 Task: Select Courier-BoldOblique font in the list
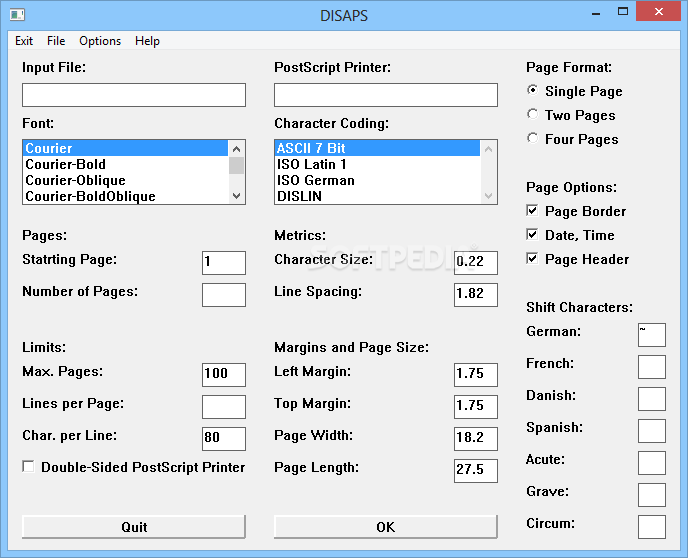pos(125,196)
